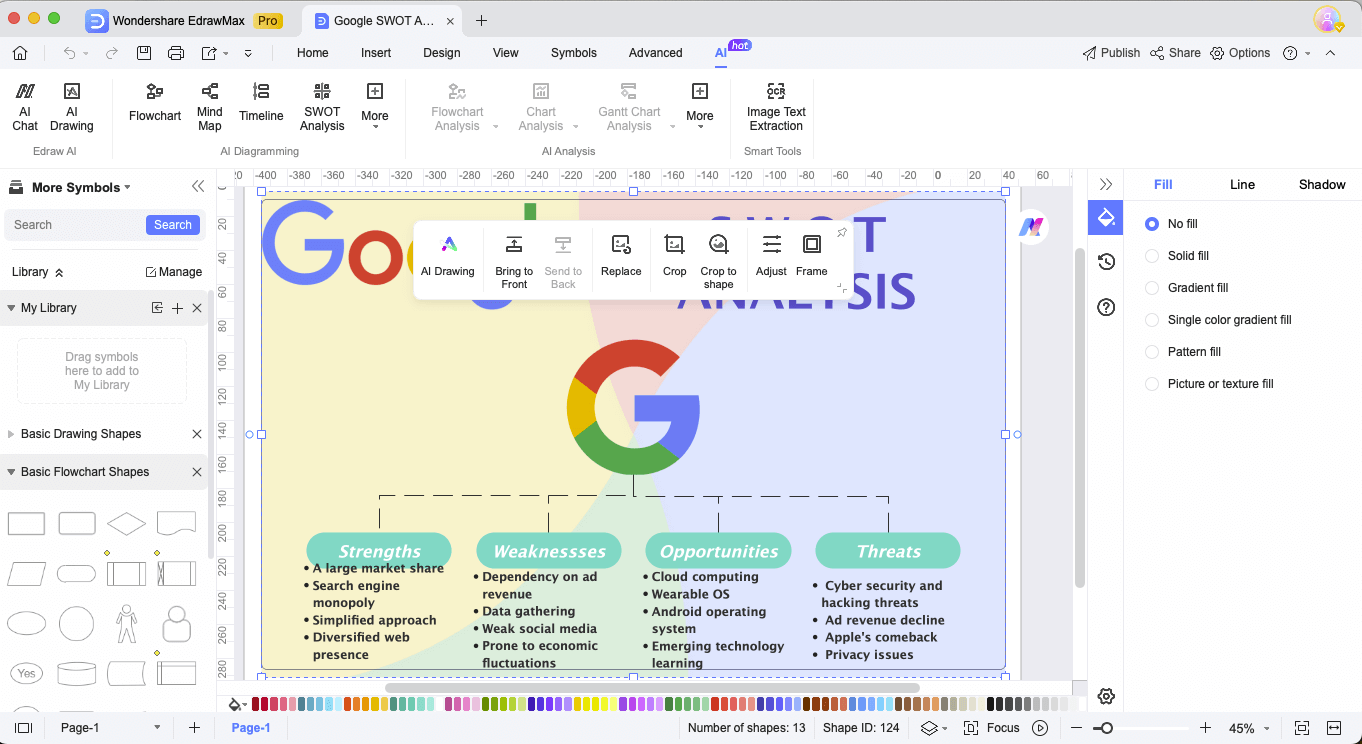Expand Basic Drawing Shapes group

(x=11, y=434)
